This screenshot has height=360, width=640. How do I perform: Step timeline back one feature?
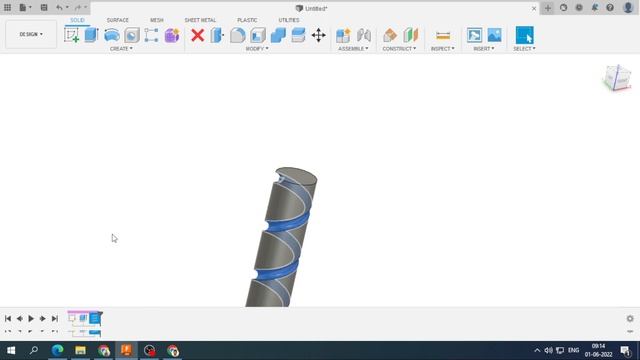tap(19, 318)
